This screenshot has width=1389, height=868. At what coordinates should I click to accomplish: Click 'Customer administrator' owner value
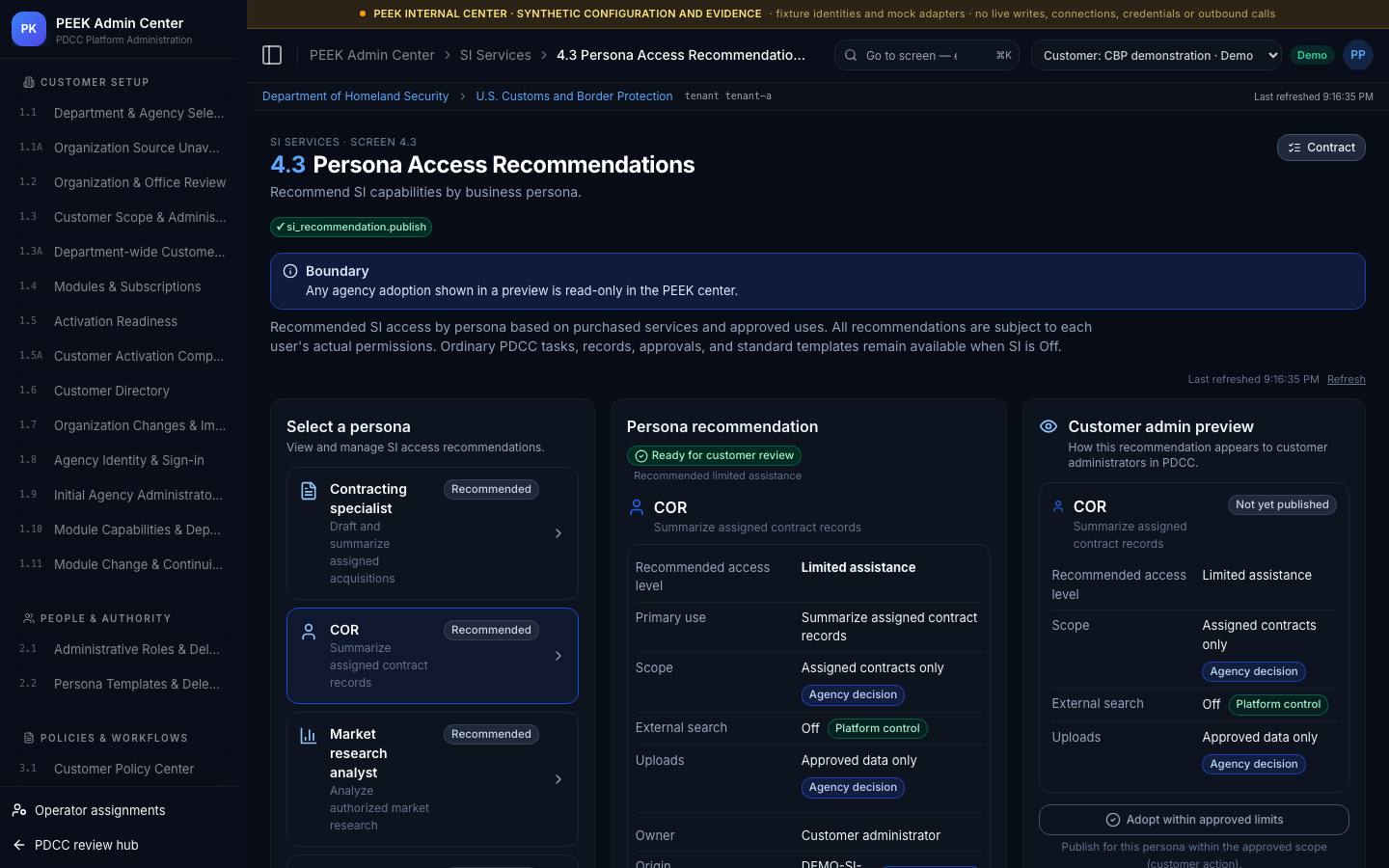tap(871, 835)
